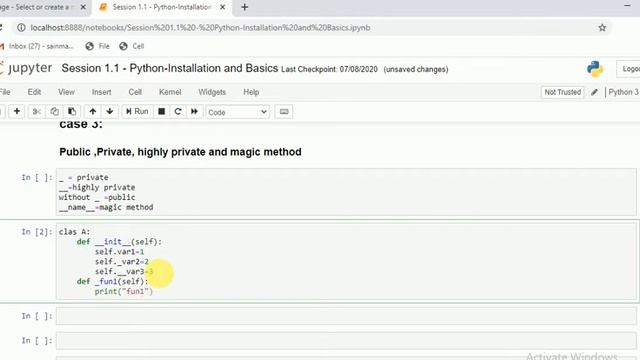Screen dimensions: 640x360
Task: Click the Python logo icon
Action: click(x=595, y=69)
